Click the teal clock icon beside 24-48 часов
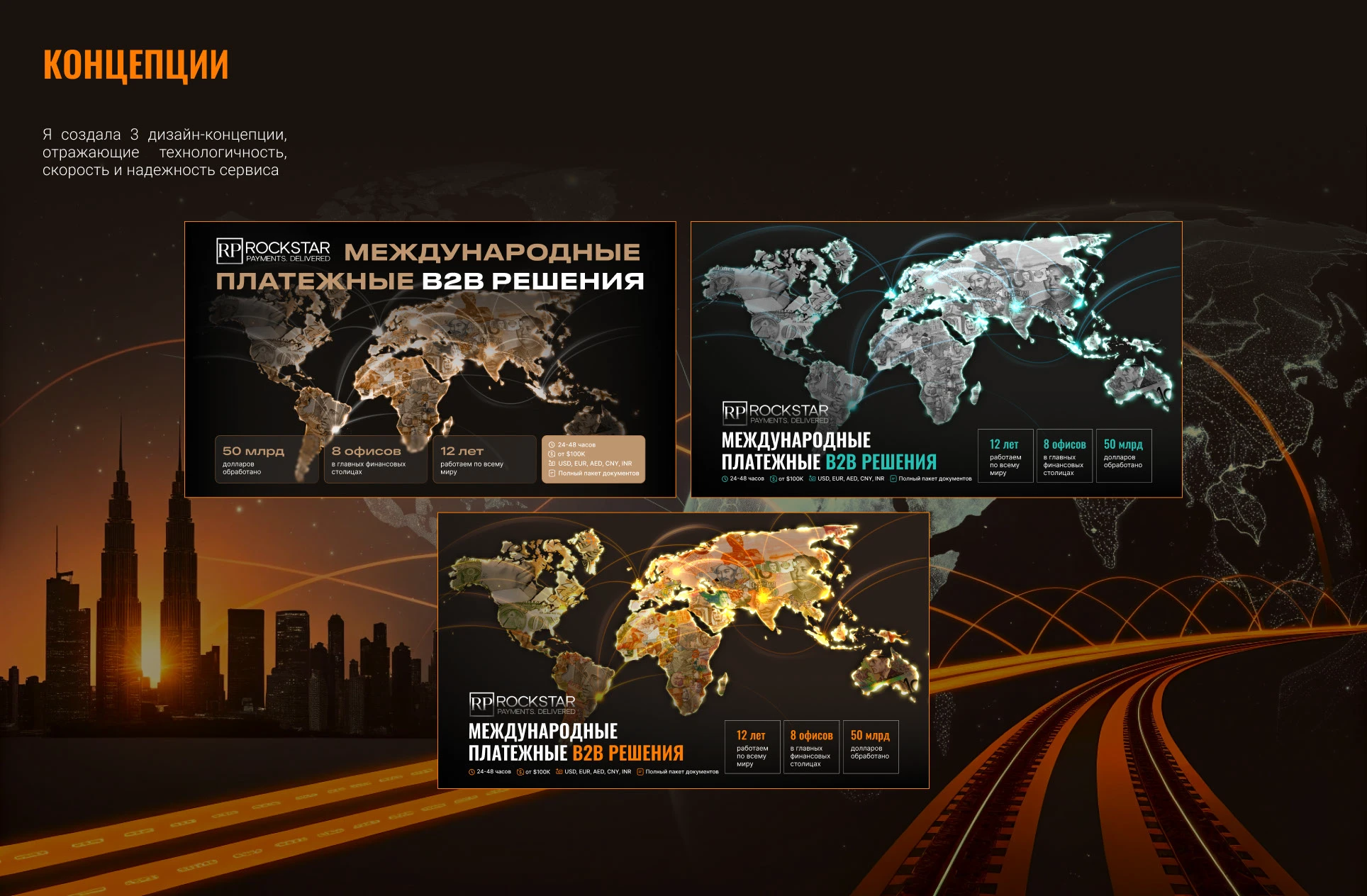The height and width of the screenshot is (896, 1367). point(725,479)
